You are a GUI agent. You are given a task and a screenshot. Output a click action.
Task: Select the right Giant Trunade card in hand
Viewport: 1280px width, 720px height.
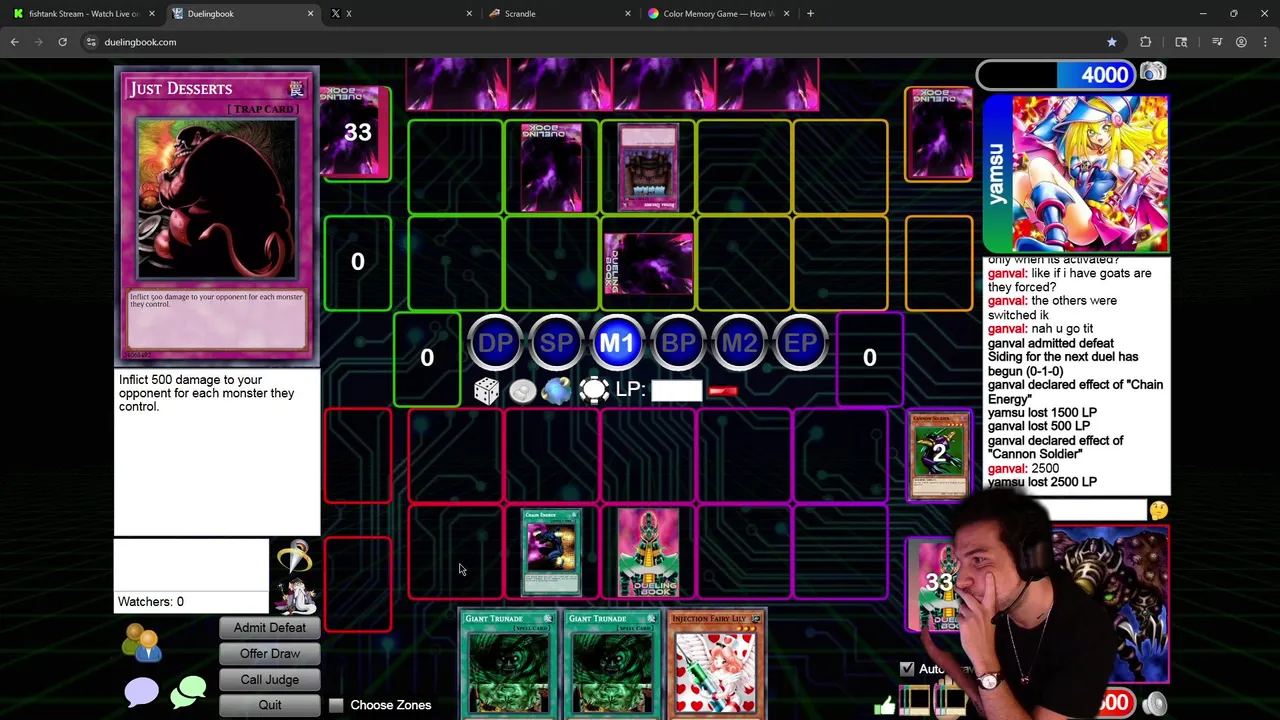pyautogui.click(x=612, y=664)
